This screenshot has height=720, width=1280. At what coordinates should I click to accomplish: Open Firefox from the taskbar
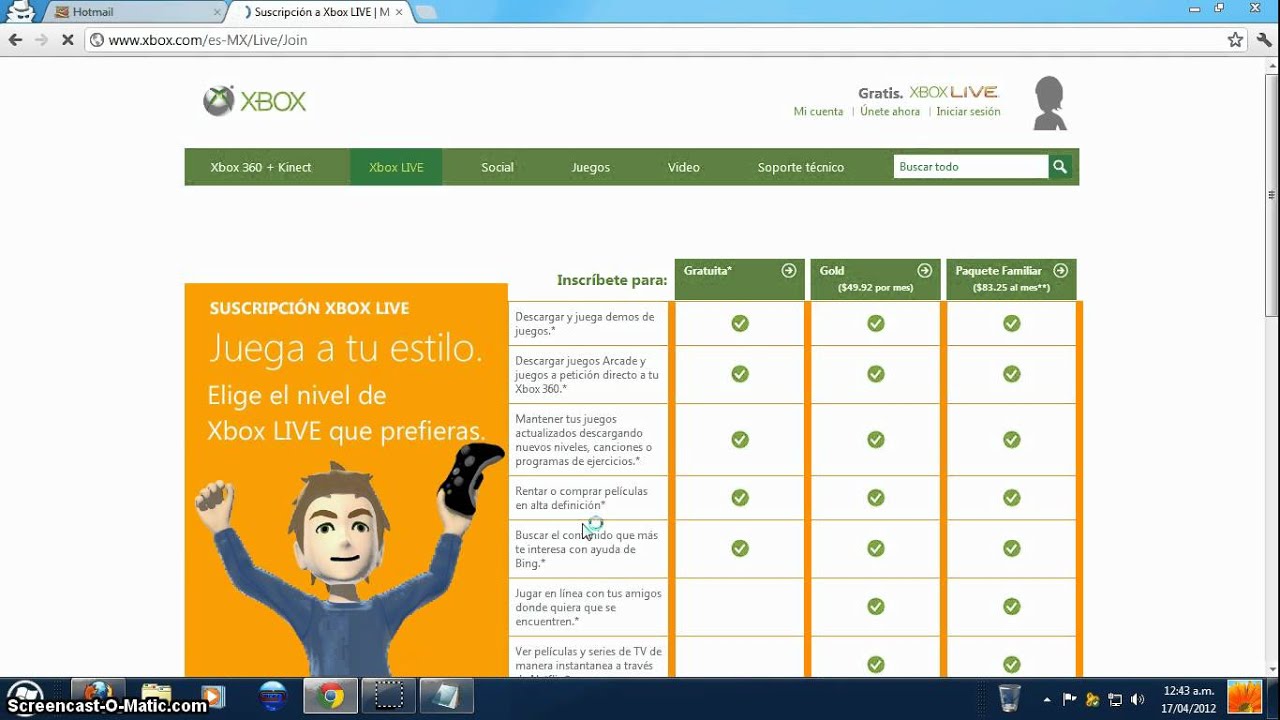pos(98,696)
